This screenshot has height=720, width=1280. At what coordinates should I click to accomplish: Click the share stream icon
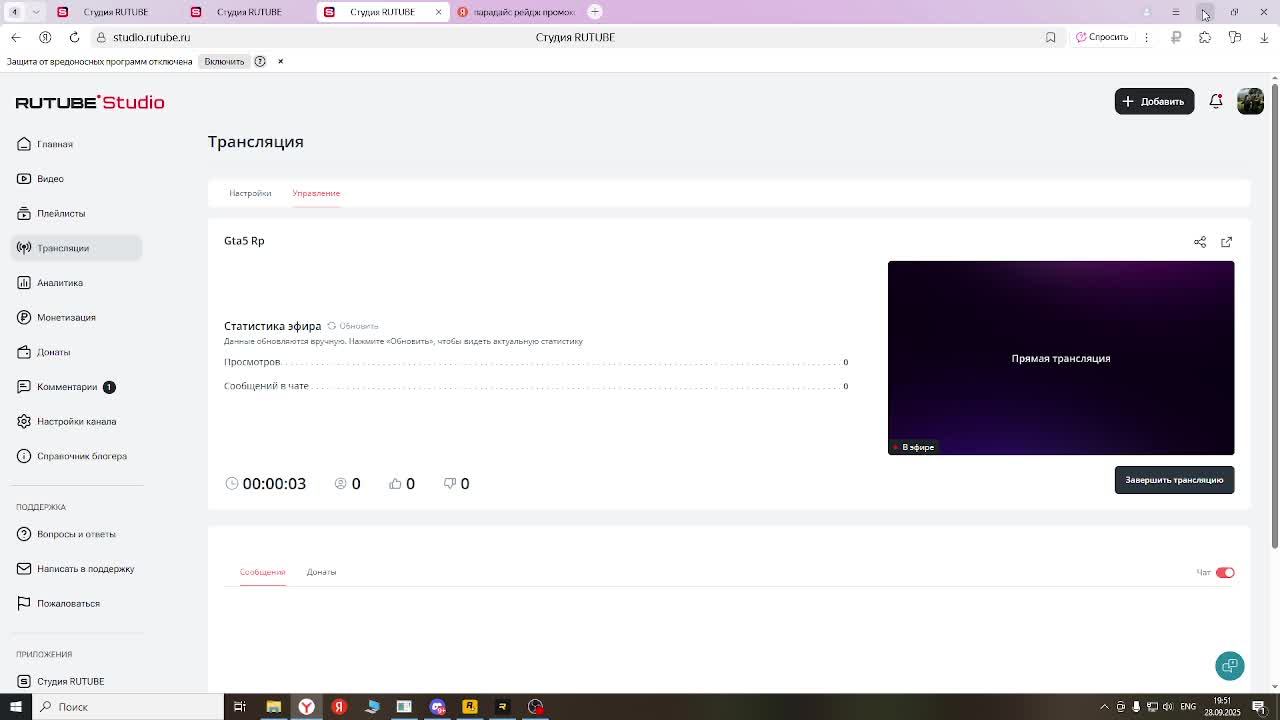click(x=1200, y=242)
